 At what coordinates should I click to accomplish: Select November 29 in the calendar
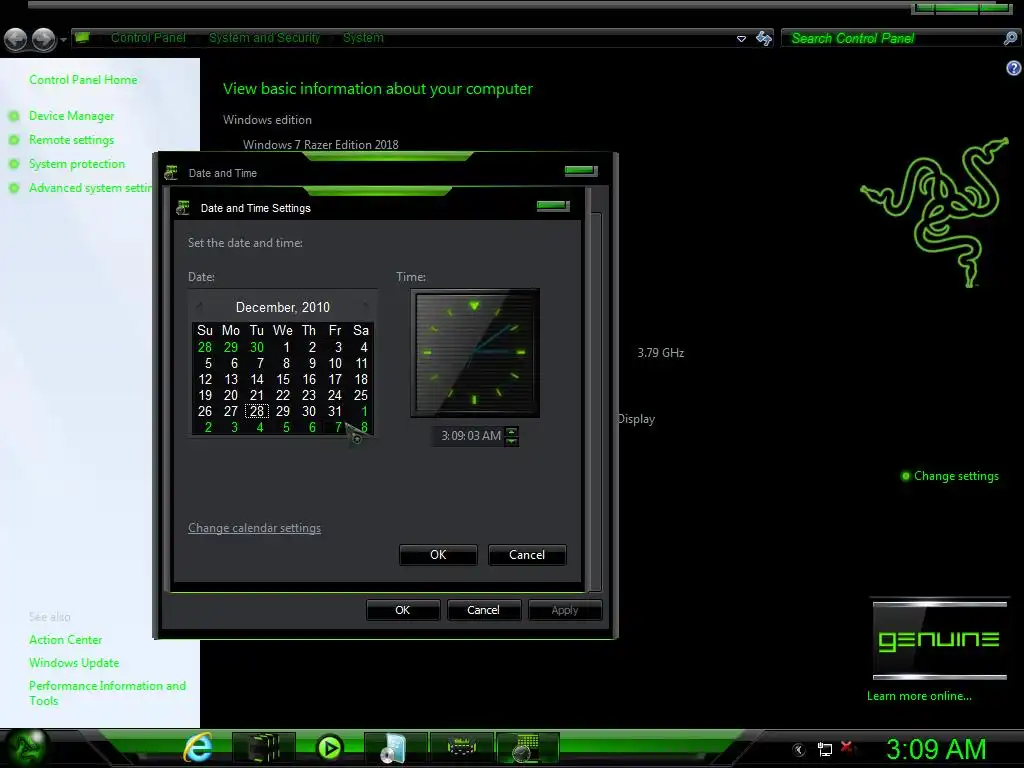click(231, 347)
